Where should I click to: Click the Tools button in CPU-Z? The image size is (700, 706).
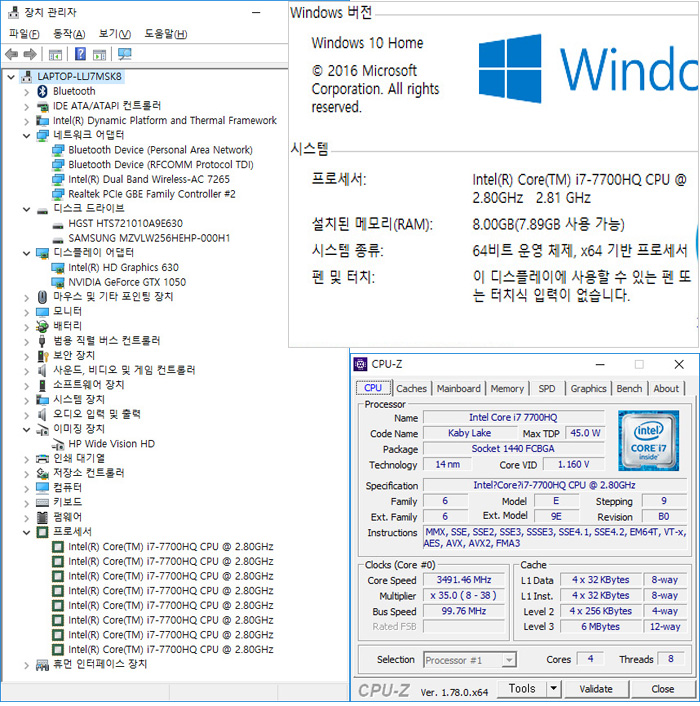(522, 688)
